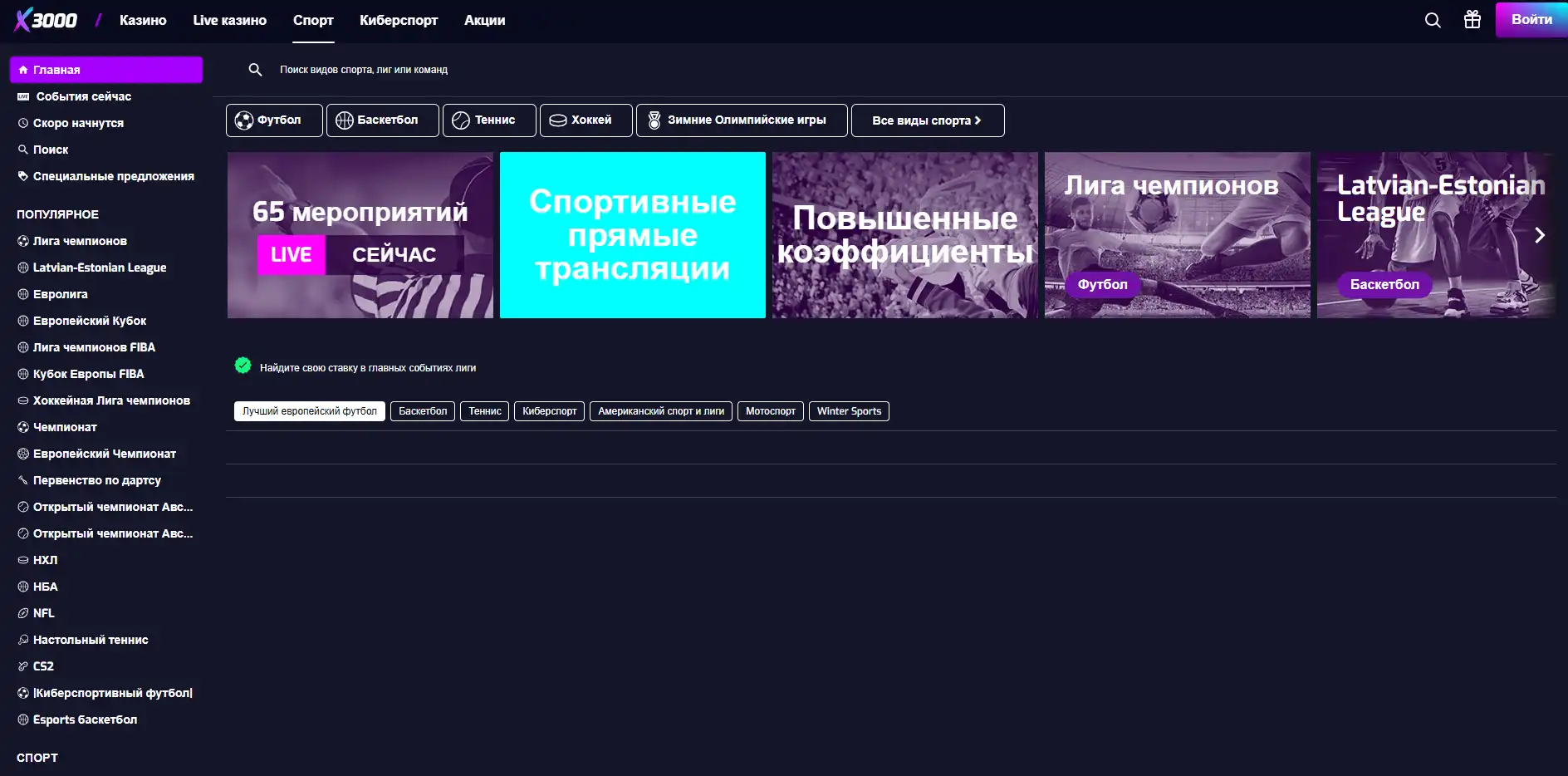Expand Все виды спорта list
The image size is (1568, 776).
click(x=927, y=120)
